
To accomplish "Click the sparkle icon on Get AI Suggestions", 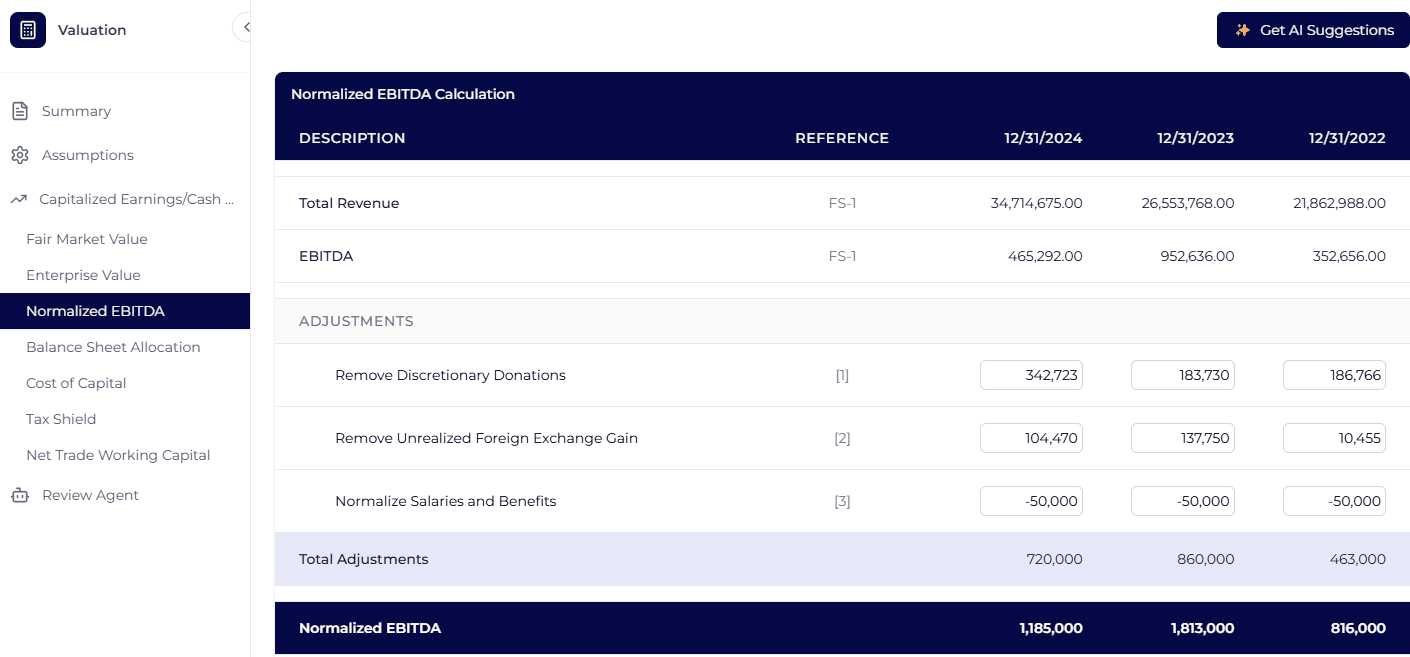I will tap(1242, 30).
